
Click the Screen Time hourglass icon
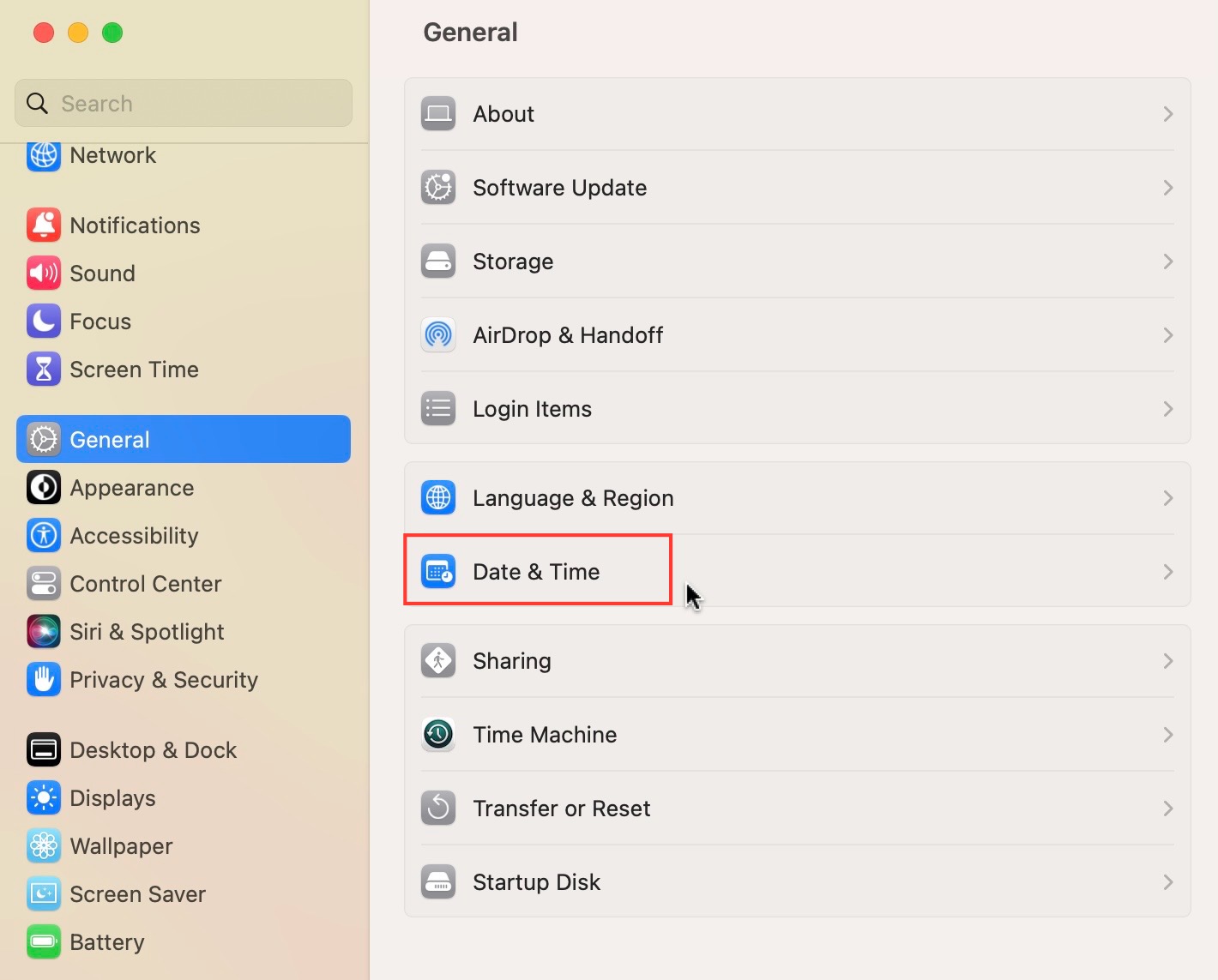click(44, 370)
